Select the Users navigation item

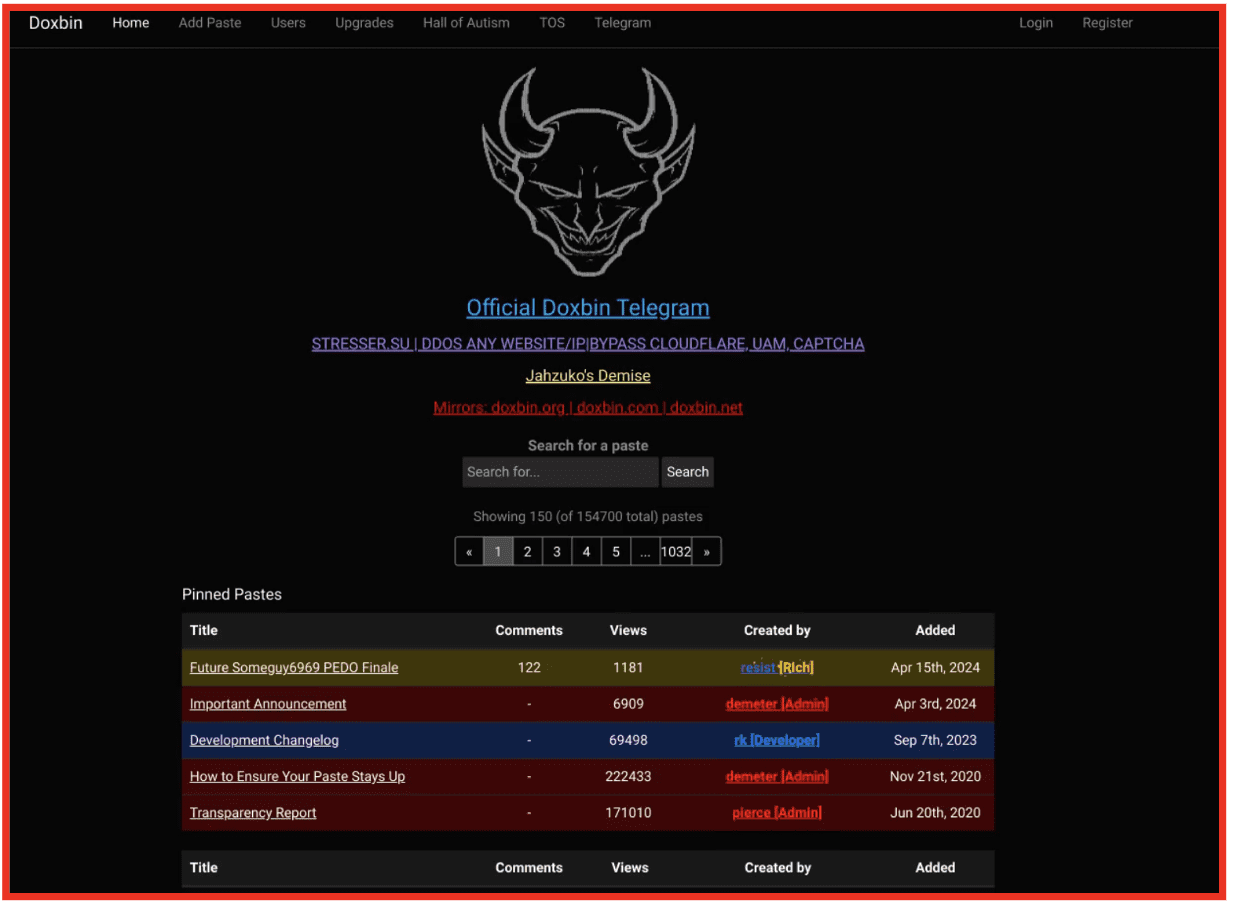288,22
